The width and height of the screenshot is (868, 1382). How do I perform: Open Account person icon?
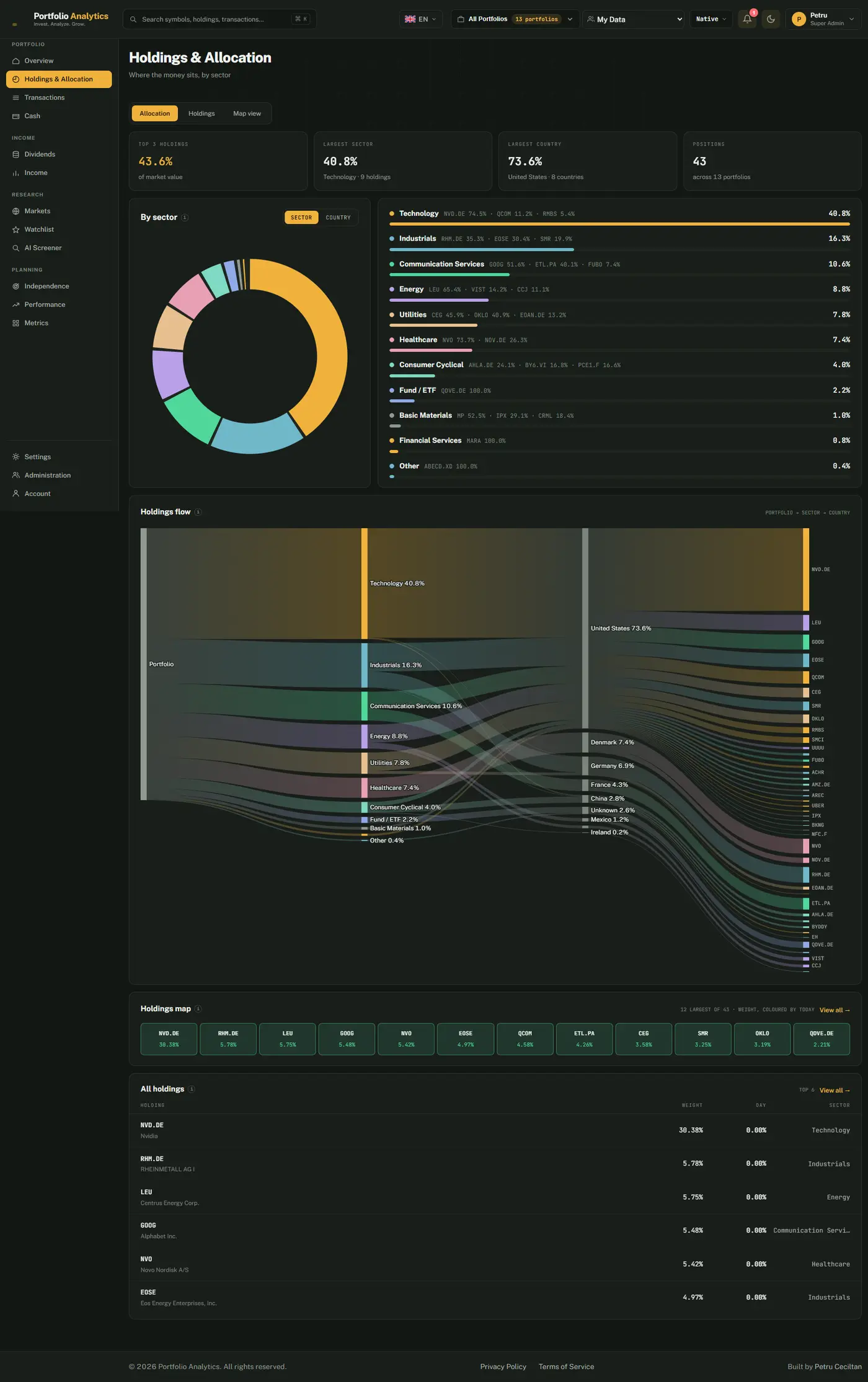click(16, 494)
